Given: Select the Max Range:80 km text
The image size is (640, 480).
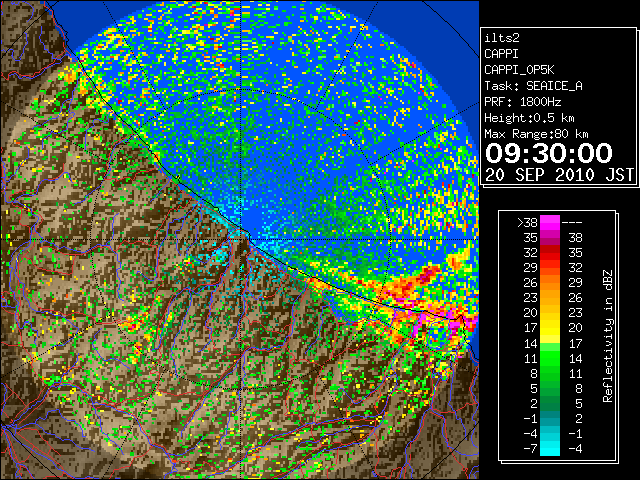Looking at the screenshot, I should 536,134.
